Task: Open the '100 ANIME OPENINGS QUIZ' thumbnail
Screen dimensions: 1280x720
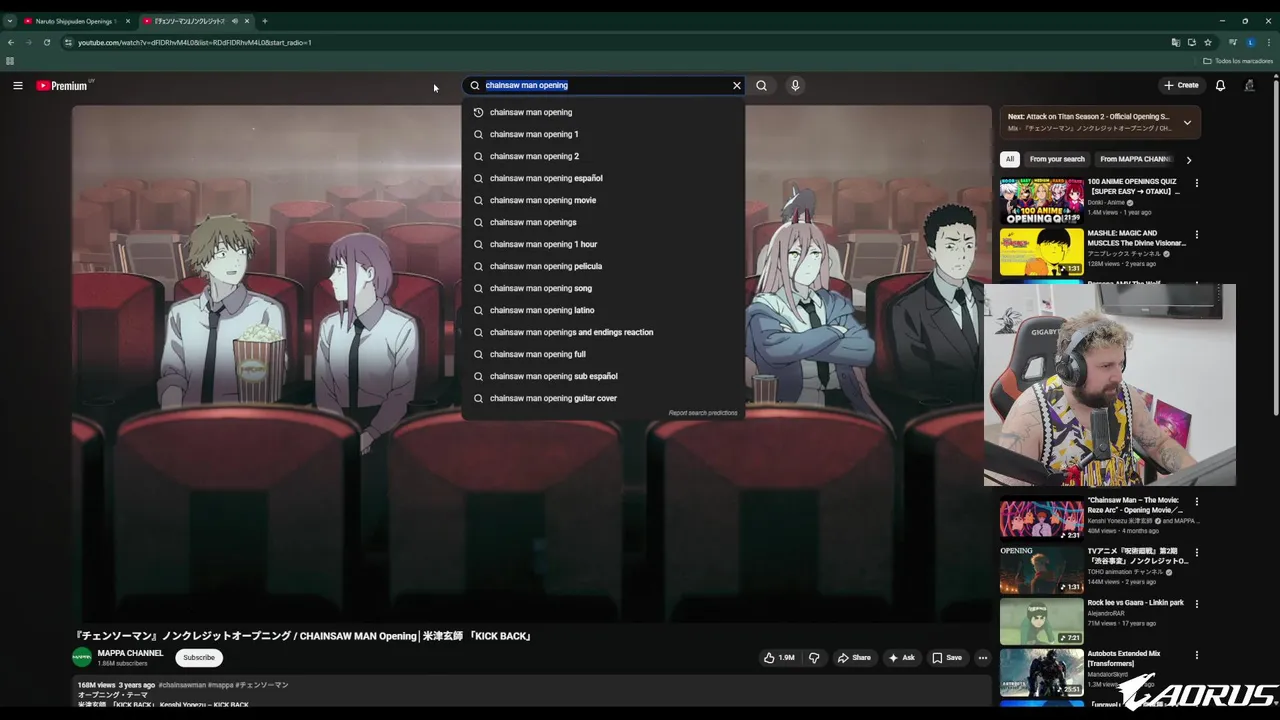Action: 1041,201
